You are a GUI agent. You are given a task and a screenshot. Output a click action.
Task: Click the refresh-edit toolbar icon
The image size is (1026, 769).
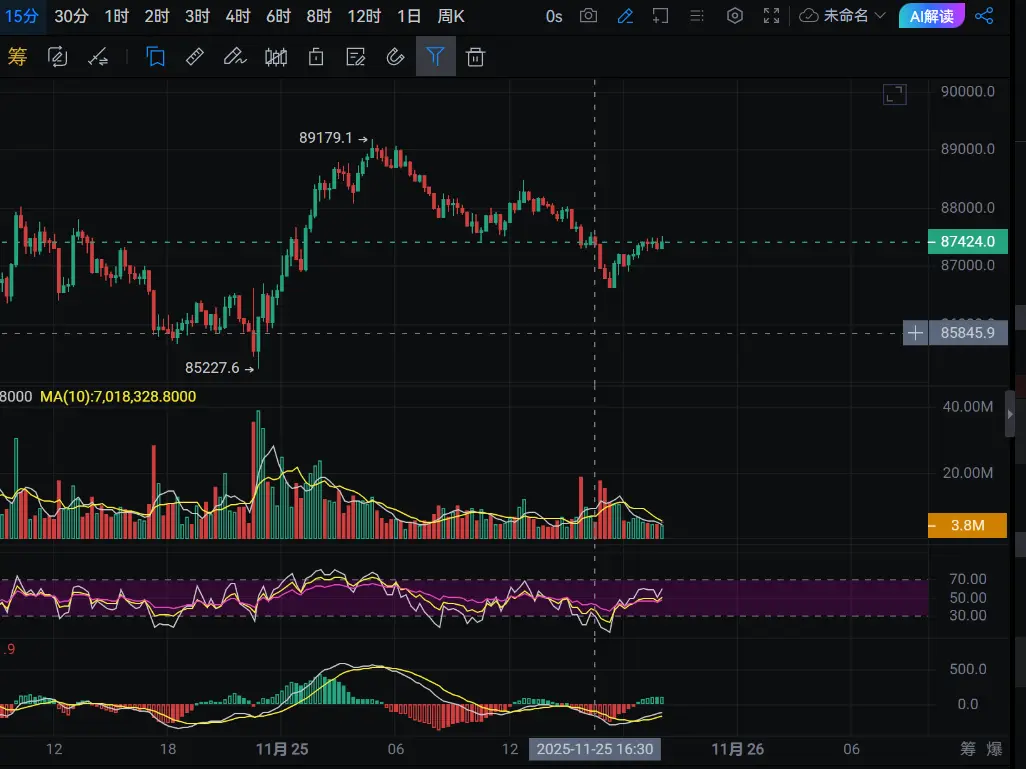[58, 57]
